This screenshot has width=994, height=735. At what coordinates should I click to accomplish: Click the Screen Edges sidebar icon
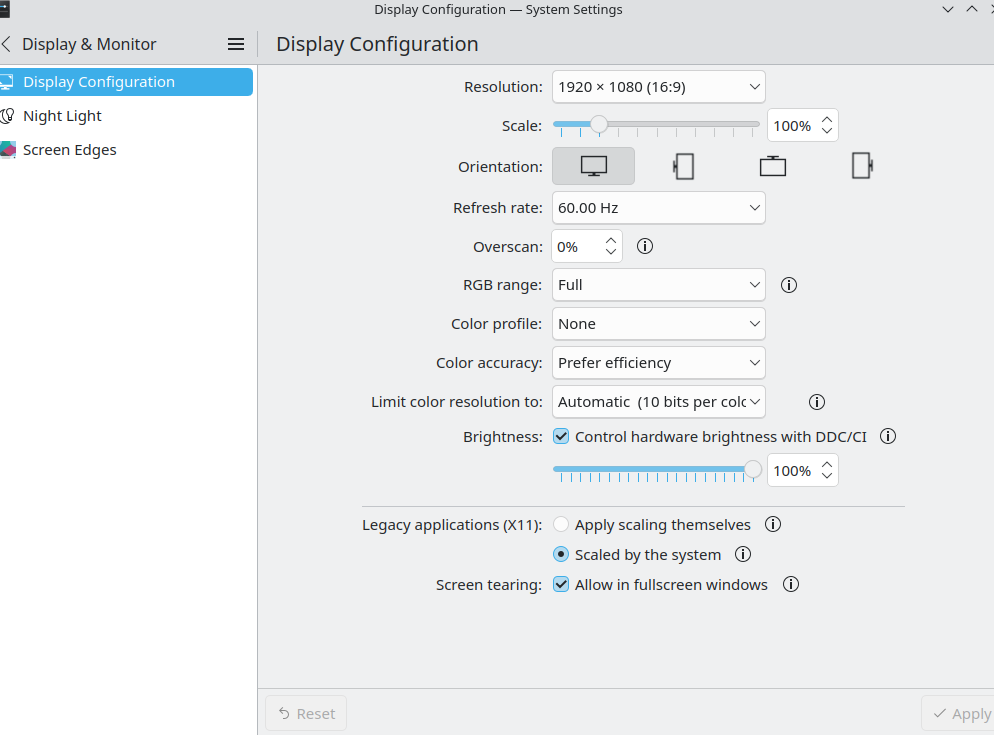[7, 150]
